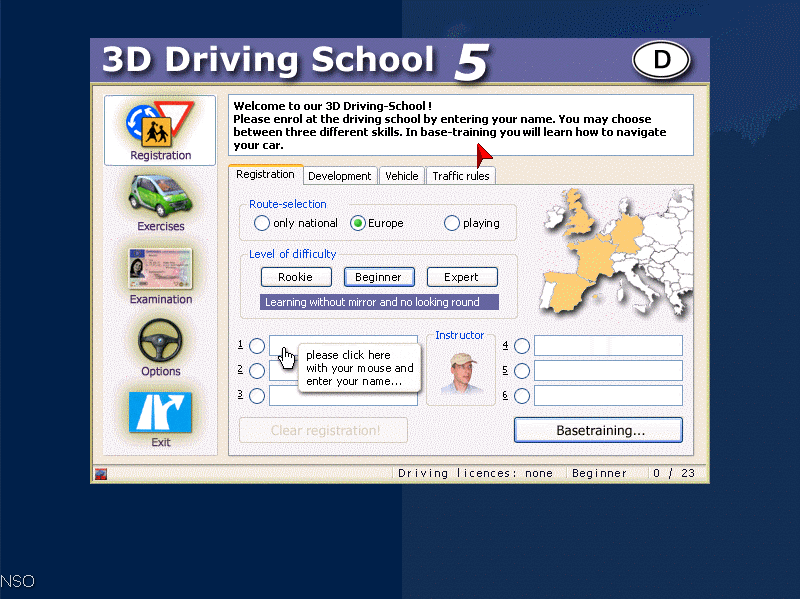Switch to the Vehicle tab
800x599 pixels.
402,176
